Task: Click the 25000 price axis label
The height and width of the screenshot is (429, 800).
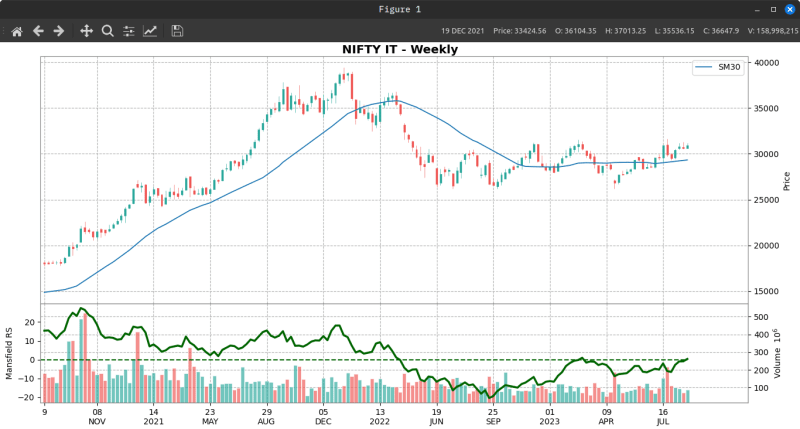Action: (766, 200)
